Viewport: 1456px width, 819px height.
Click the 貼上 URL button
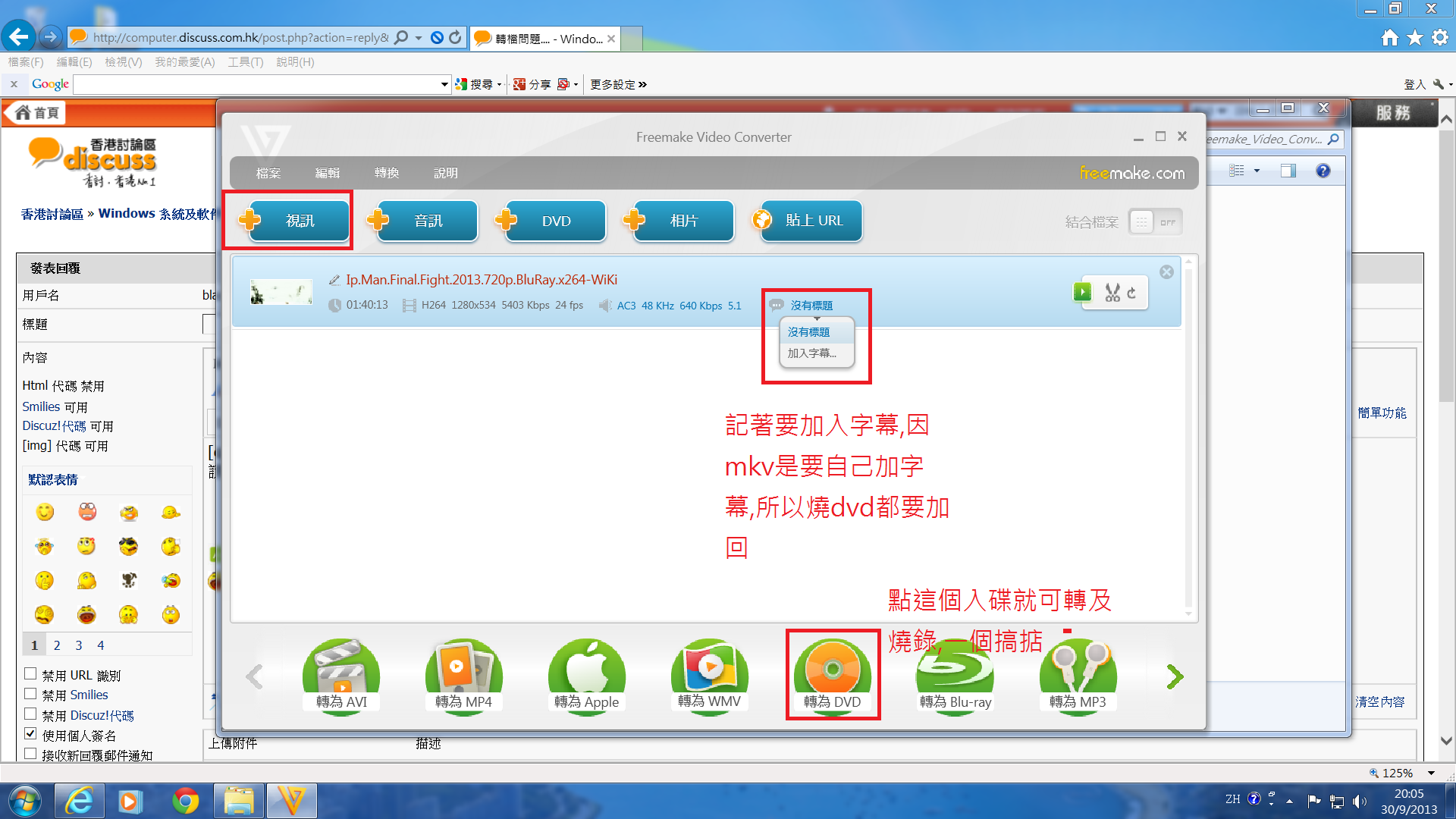[x=811, y=221]
